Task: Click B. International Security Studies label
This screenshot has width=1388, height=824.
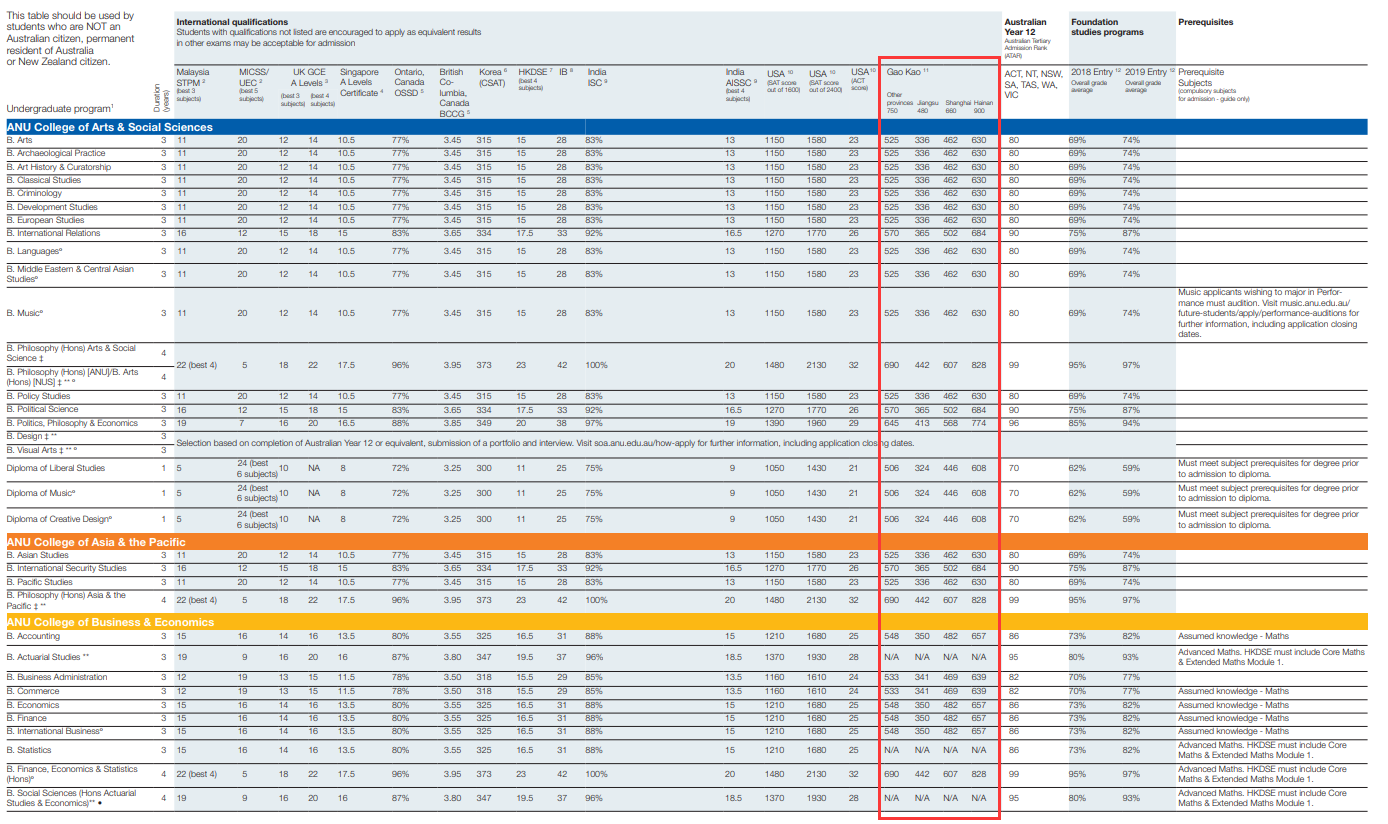Action: coord(66,568)
